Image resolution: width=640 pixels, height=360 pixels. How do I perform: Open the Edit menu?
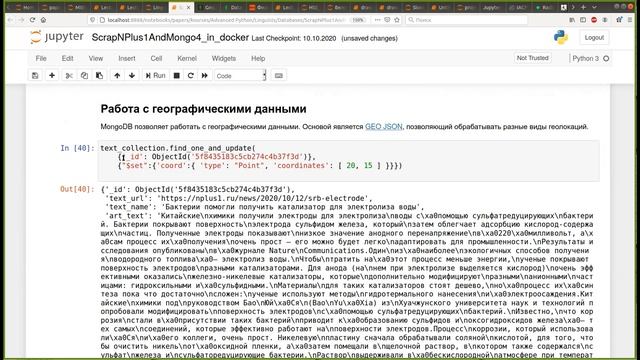point(67,58)
